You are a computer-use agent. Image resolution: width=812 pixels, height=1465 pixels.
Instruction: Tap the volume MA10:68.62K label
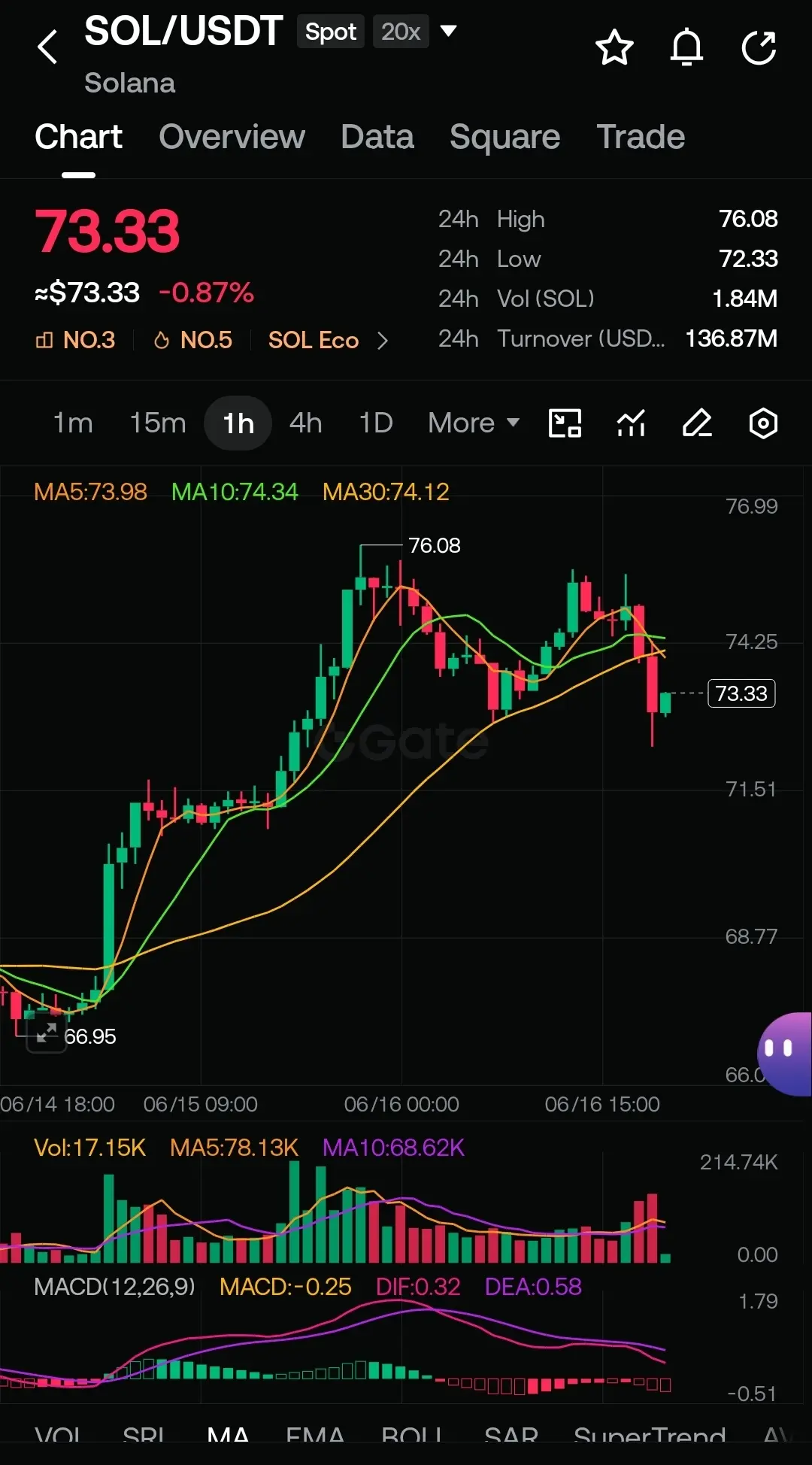[393, 1148]
